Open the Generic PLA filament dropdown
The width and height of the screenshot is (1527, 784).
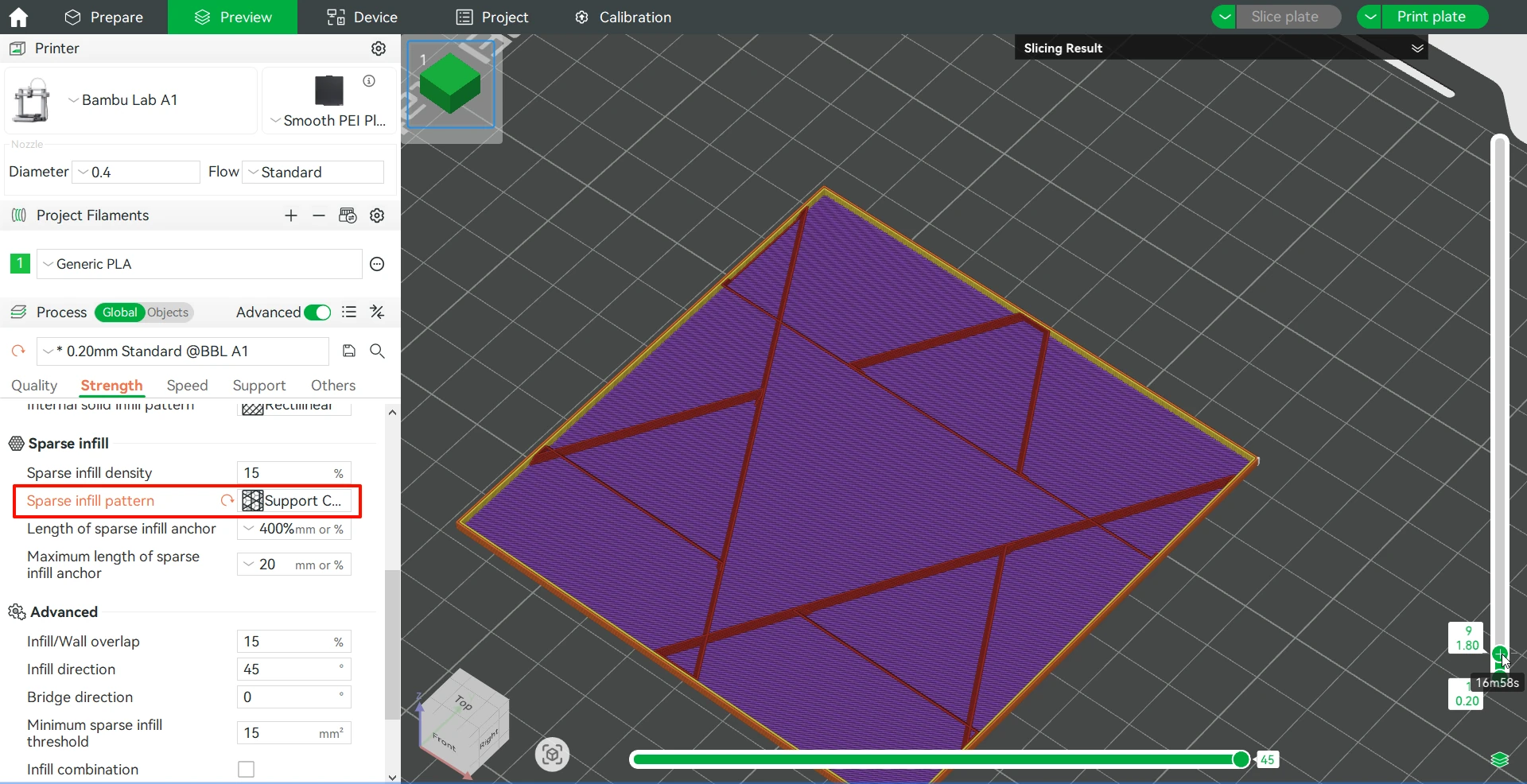point(199,264)
